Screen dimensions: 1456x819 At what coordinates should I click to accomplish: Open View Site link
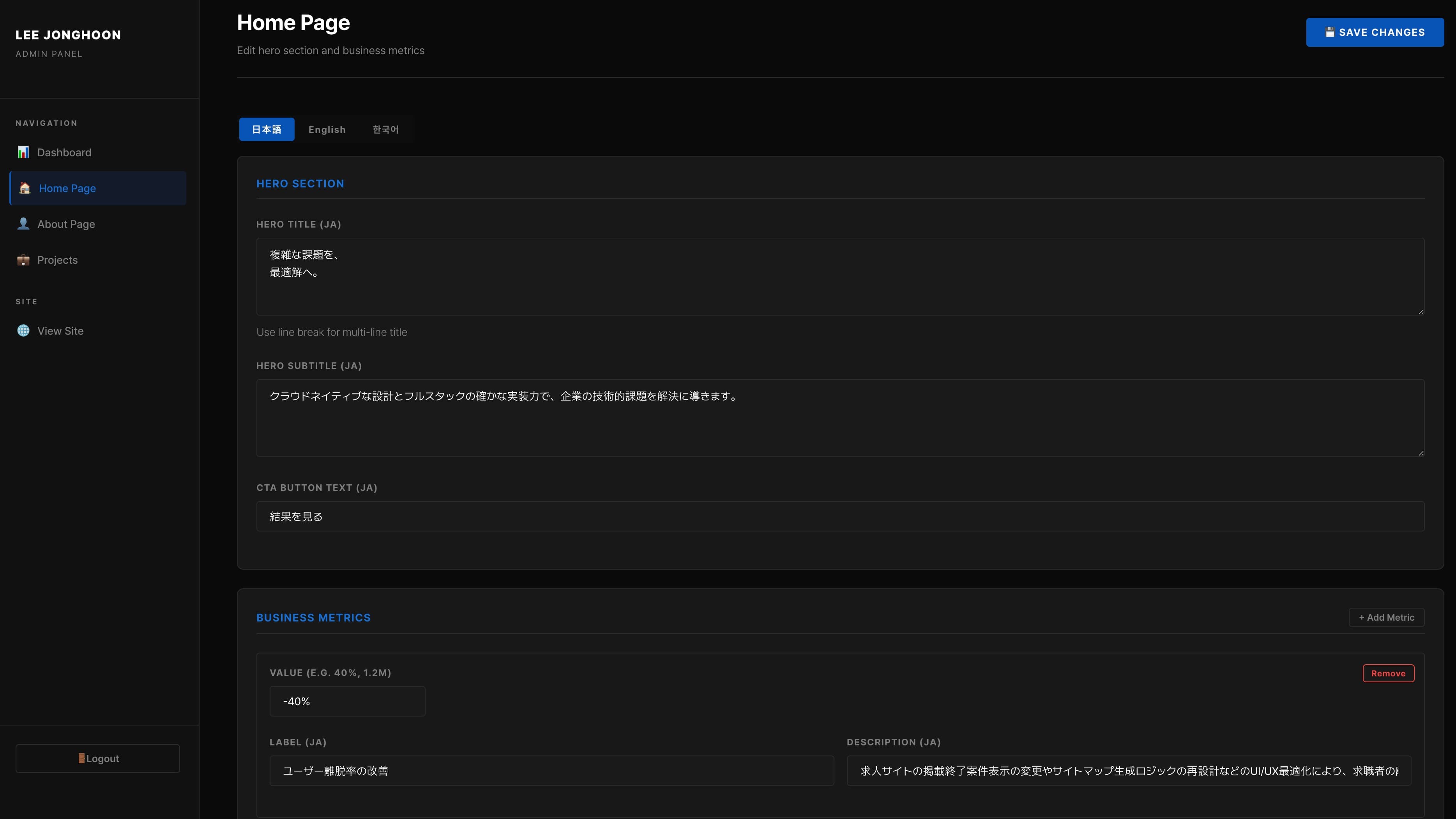[x=98, y=331]
